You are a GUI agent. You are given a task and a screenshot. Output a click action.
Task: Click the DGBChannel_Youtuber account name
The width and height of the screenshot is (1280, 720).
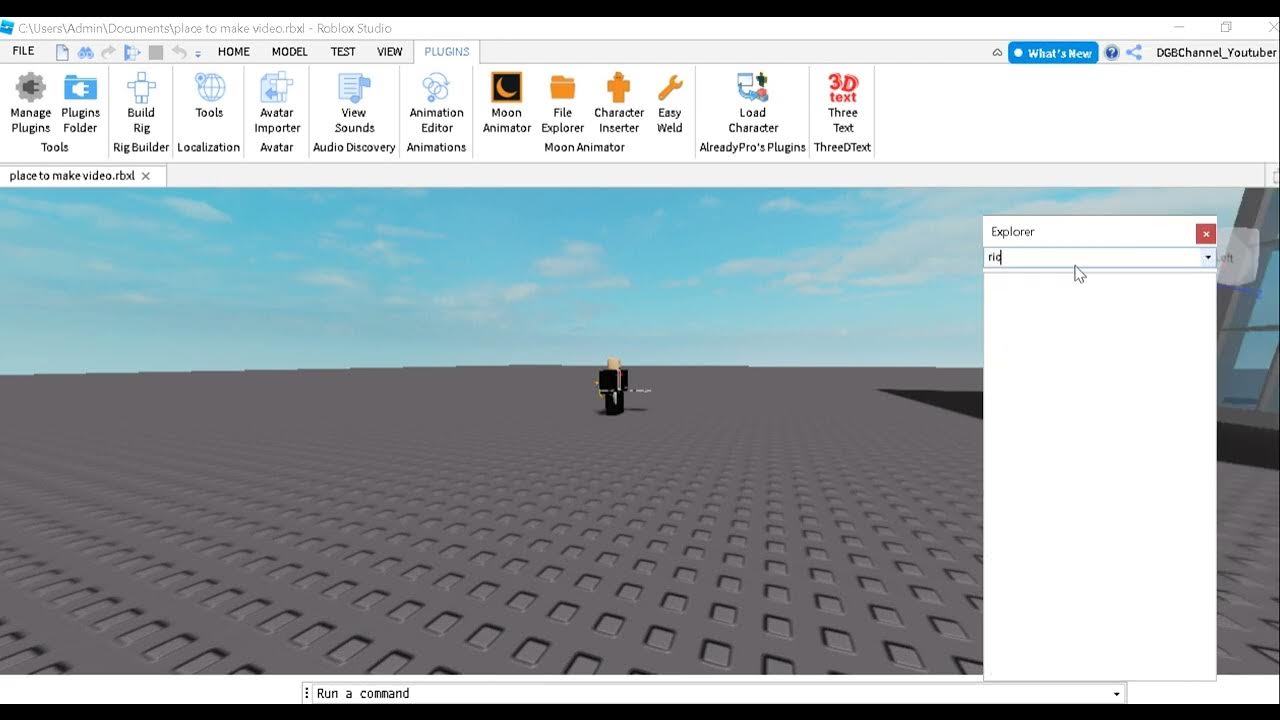[x=1216, y=53]
